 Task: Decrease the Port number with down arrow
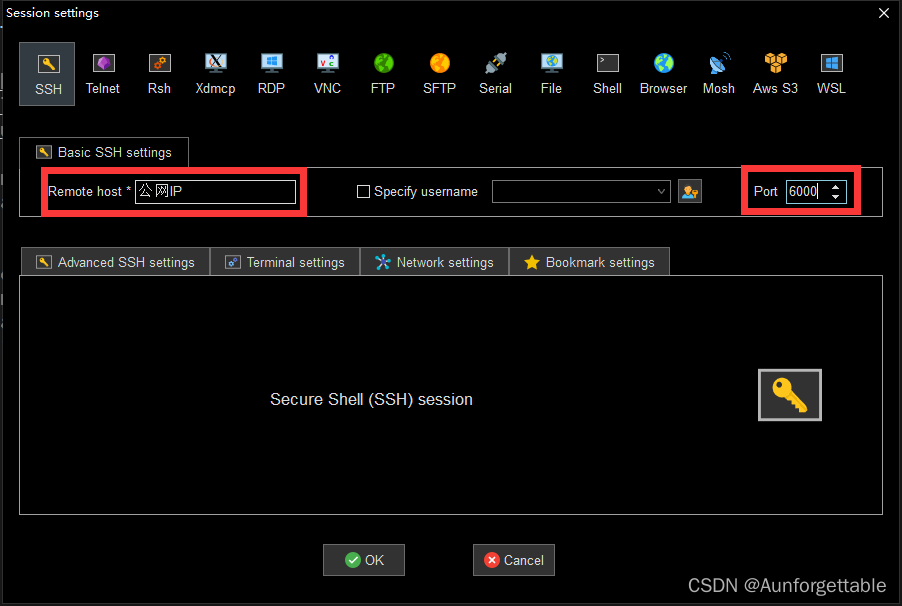(x=836, y=197)
